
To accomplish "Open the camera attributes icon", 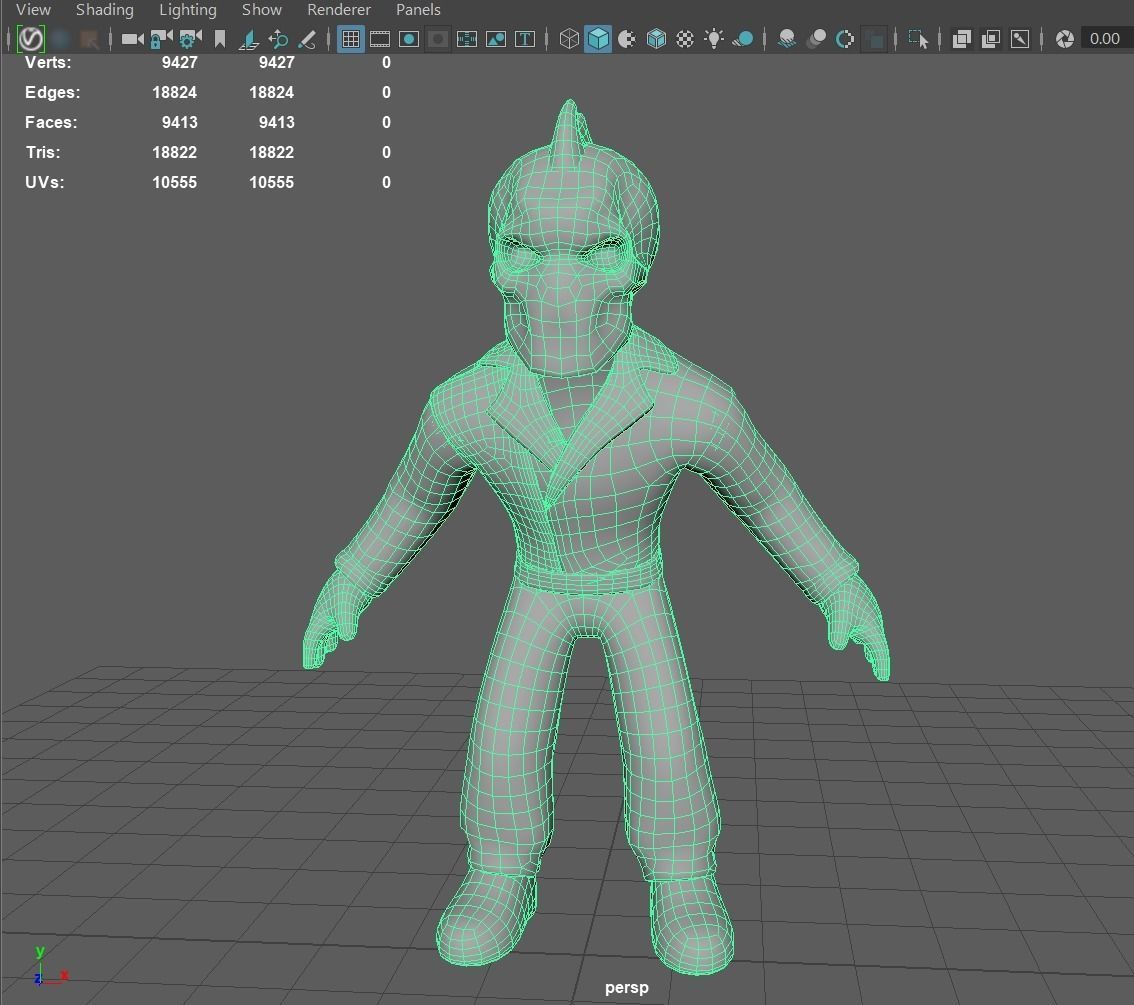I will [189, 38].
